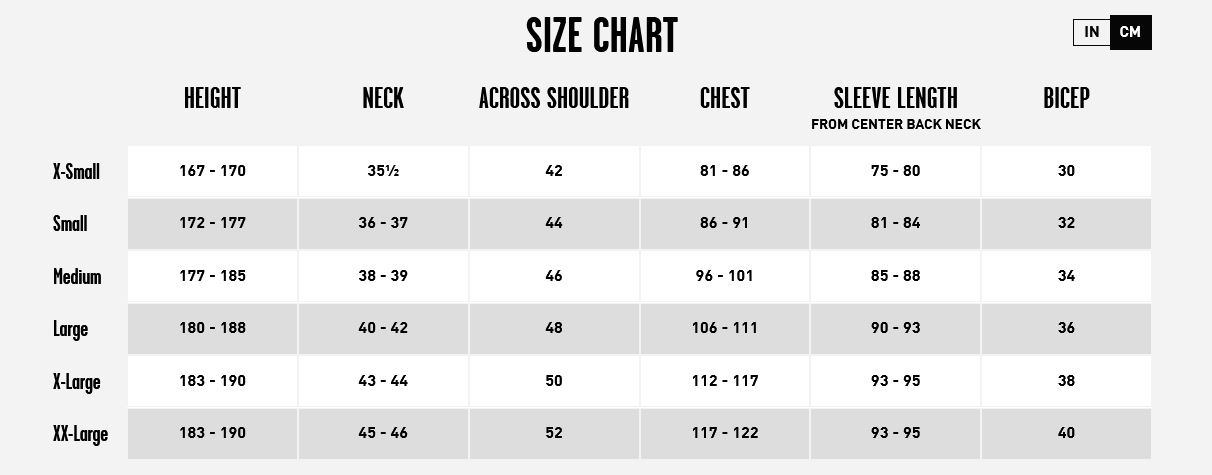Image resolution: width=1212 pixels, height=475 pixels.
Task: Click the Chest column header
Action: pos(724,98)
